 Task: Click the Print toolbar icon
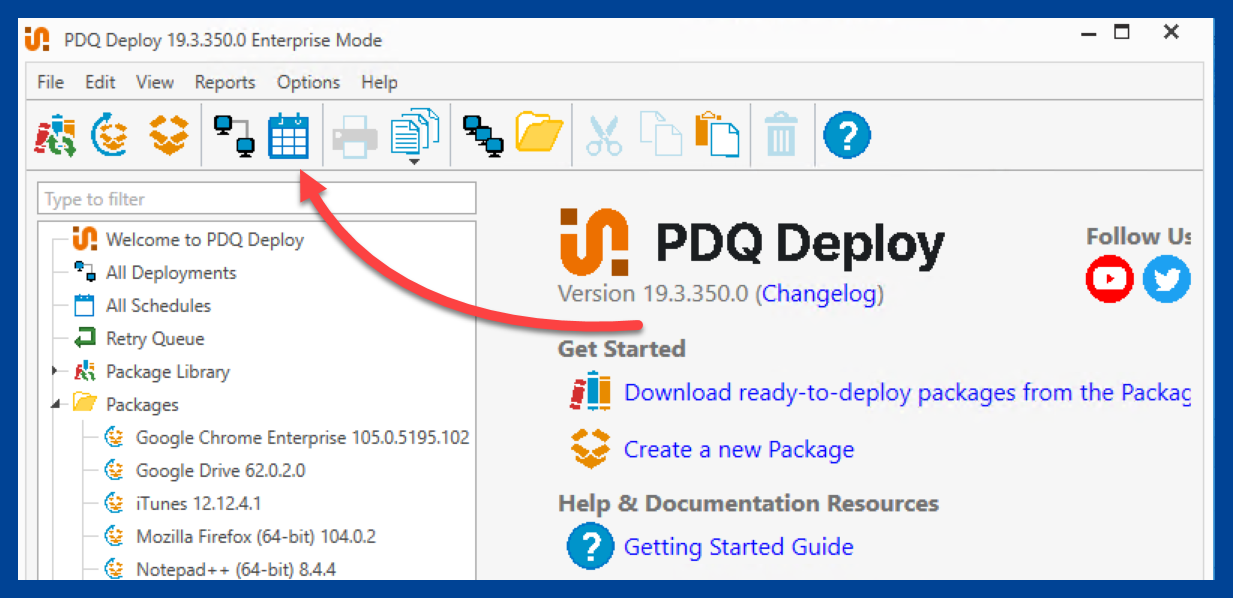355,136
